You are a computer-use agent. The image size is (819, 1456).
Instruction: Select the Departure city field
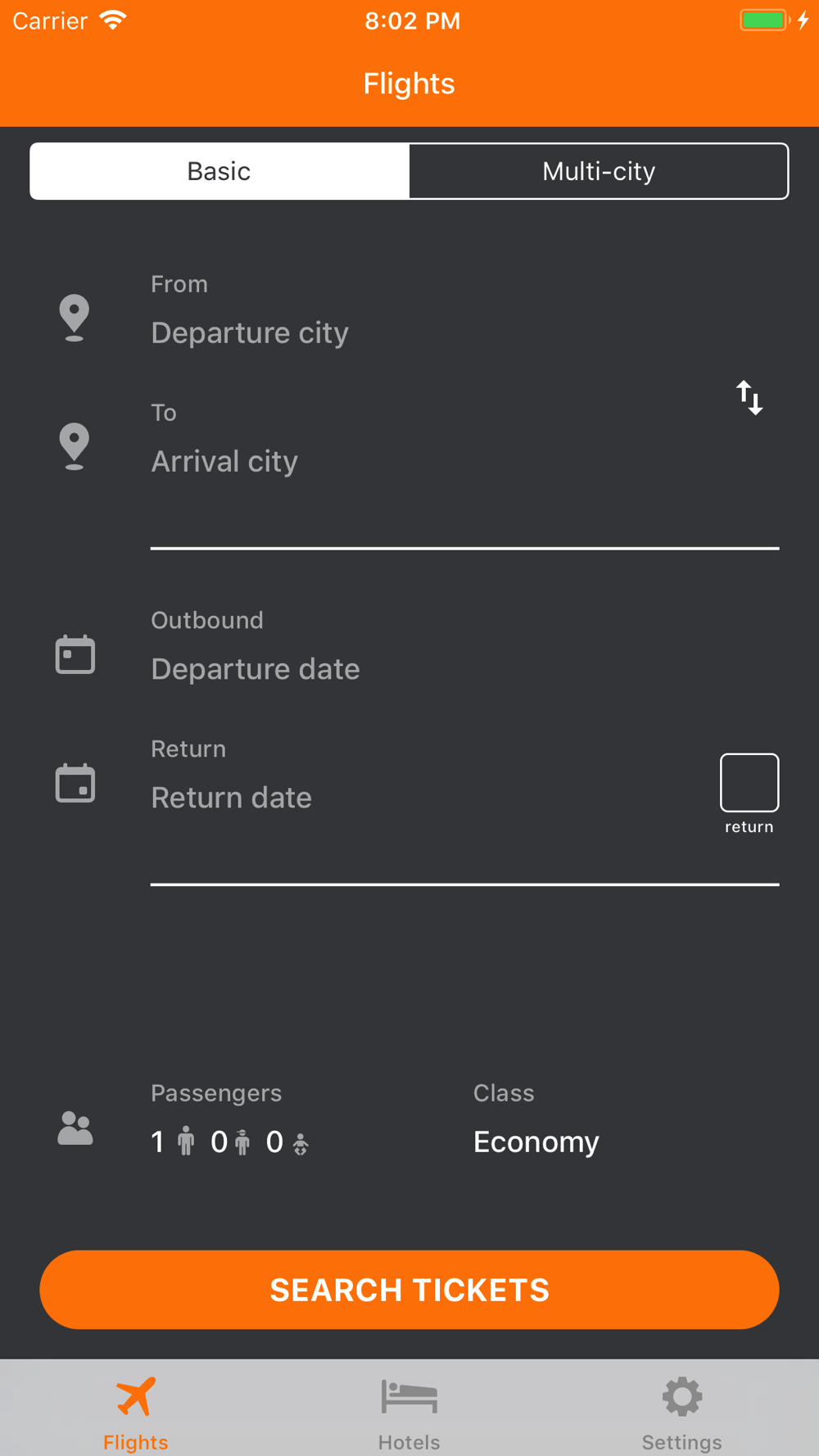[x=250, y=332]
